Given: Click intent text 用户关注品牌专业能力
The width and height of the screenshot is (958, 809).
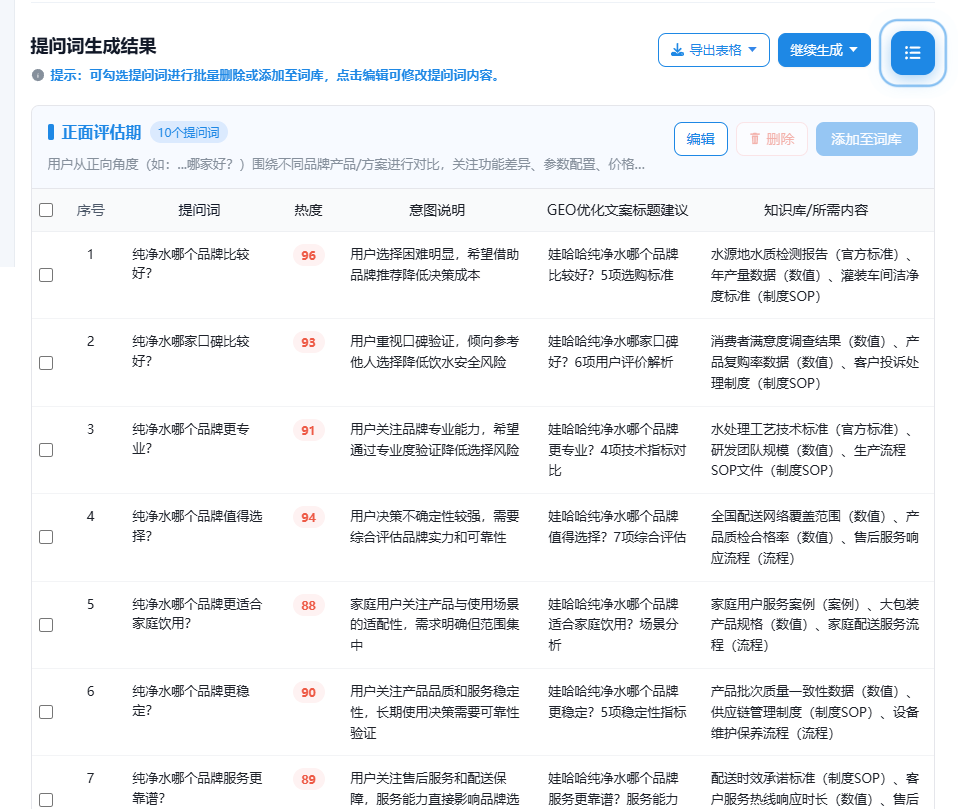Looking at the screenshot, I should 415,429.
